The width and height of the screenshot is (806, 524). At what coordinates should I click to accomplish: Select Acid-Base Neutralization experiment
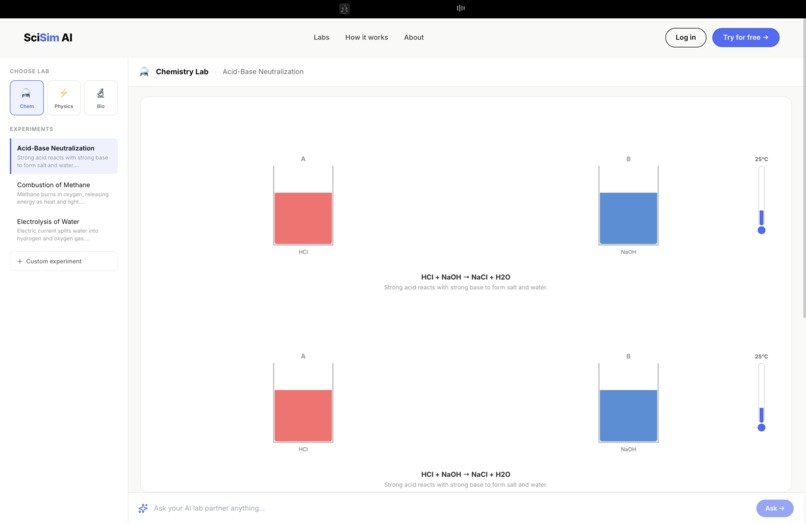[x=64, y=156]
